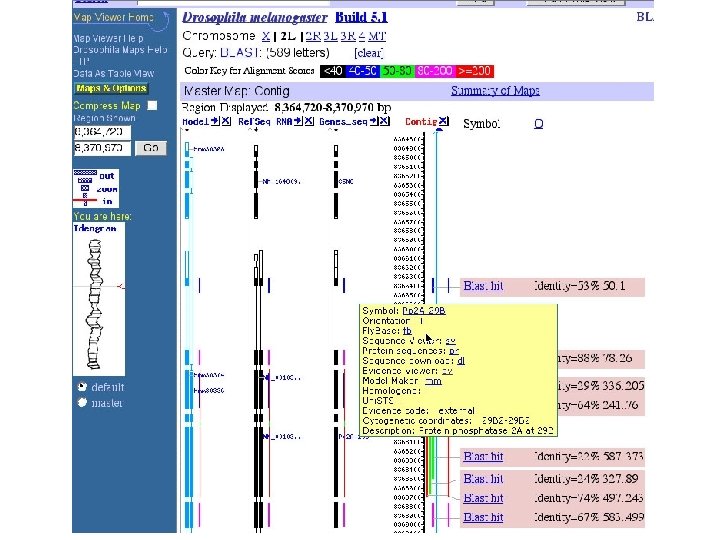Click the region end input field
The height and width of the screenshot is (540, 720).
(x=102, y=148)
